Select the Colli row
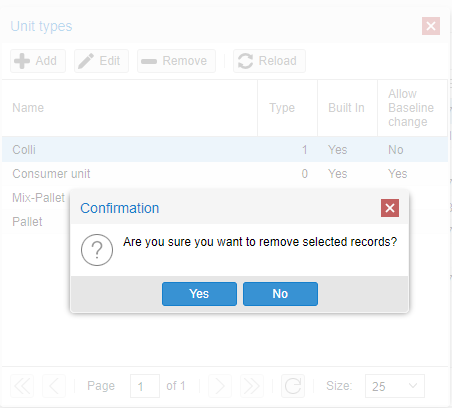 [x=225, y=150]
